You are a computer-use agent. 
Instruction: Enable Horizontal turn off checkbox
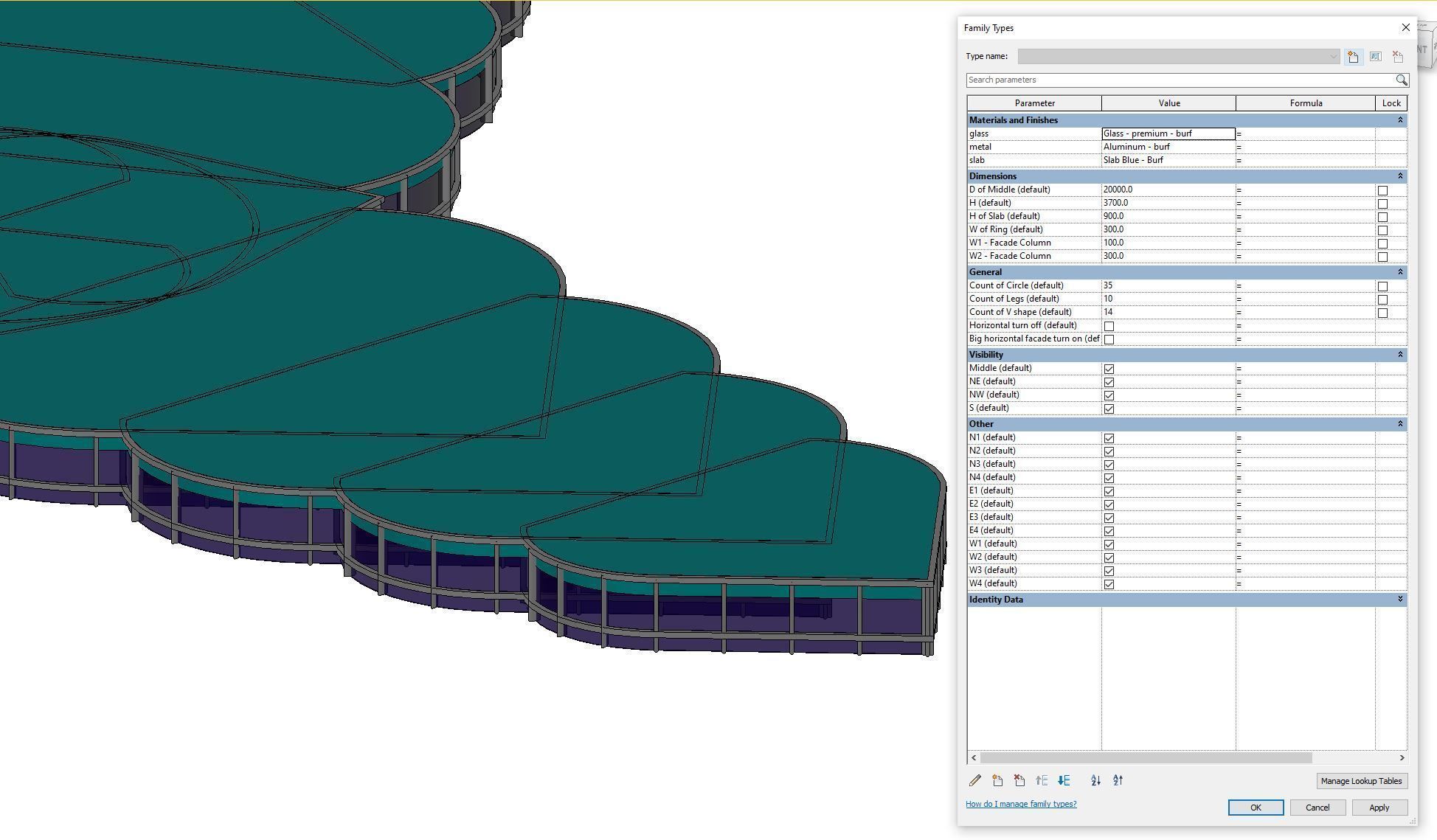pyautogui.click(x=1109, y=326)
